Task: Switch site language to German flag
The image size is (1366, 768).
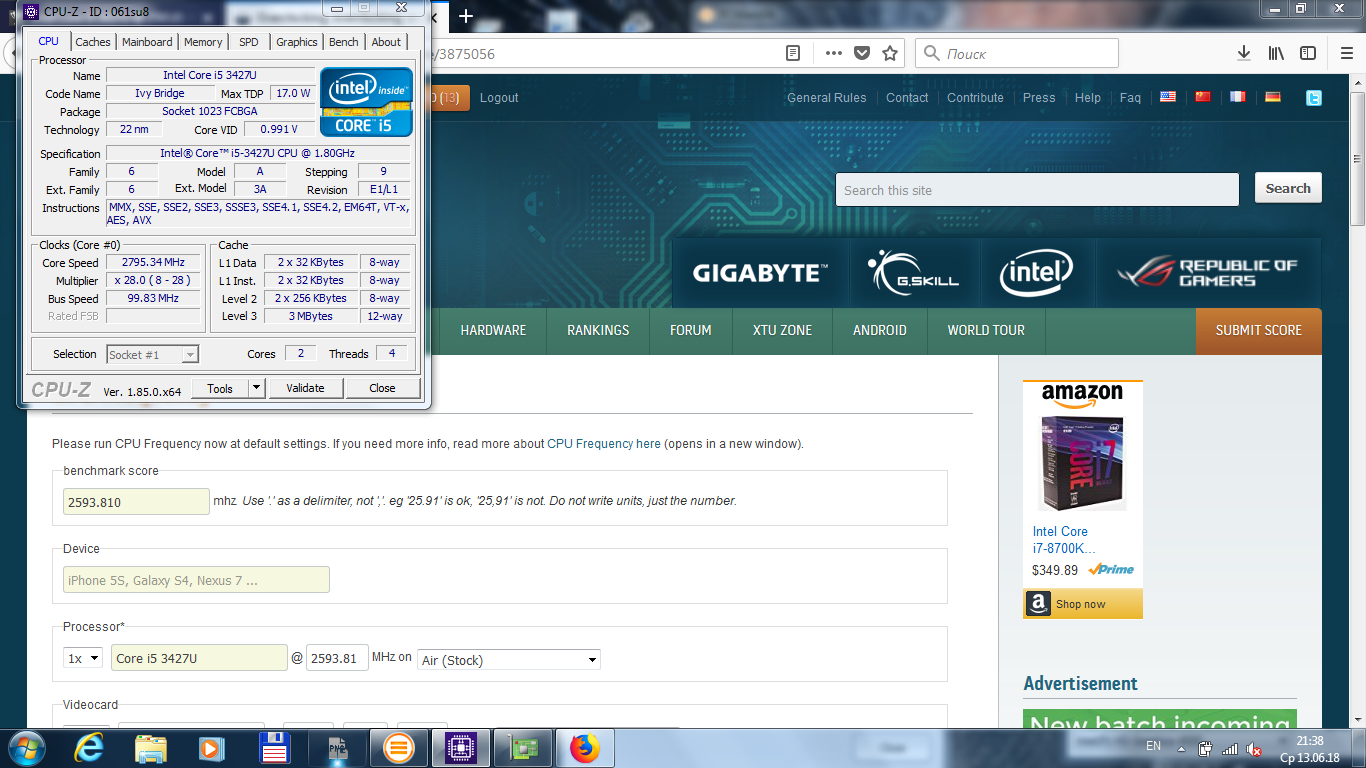Action: point(1273,97)
